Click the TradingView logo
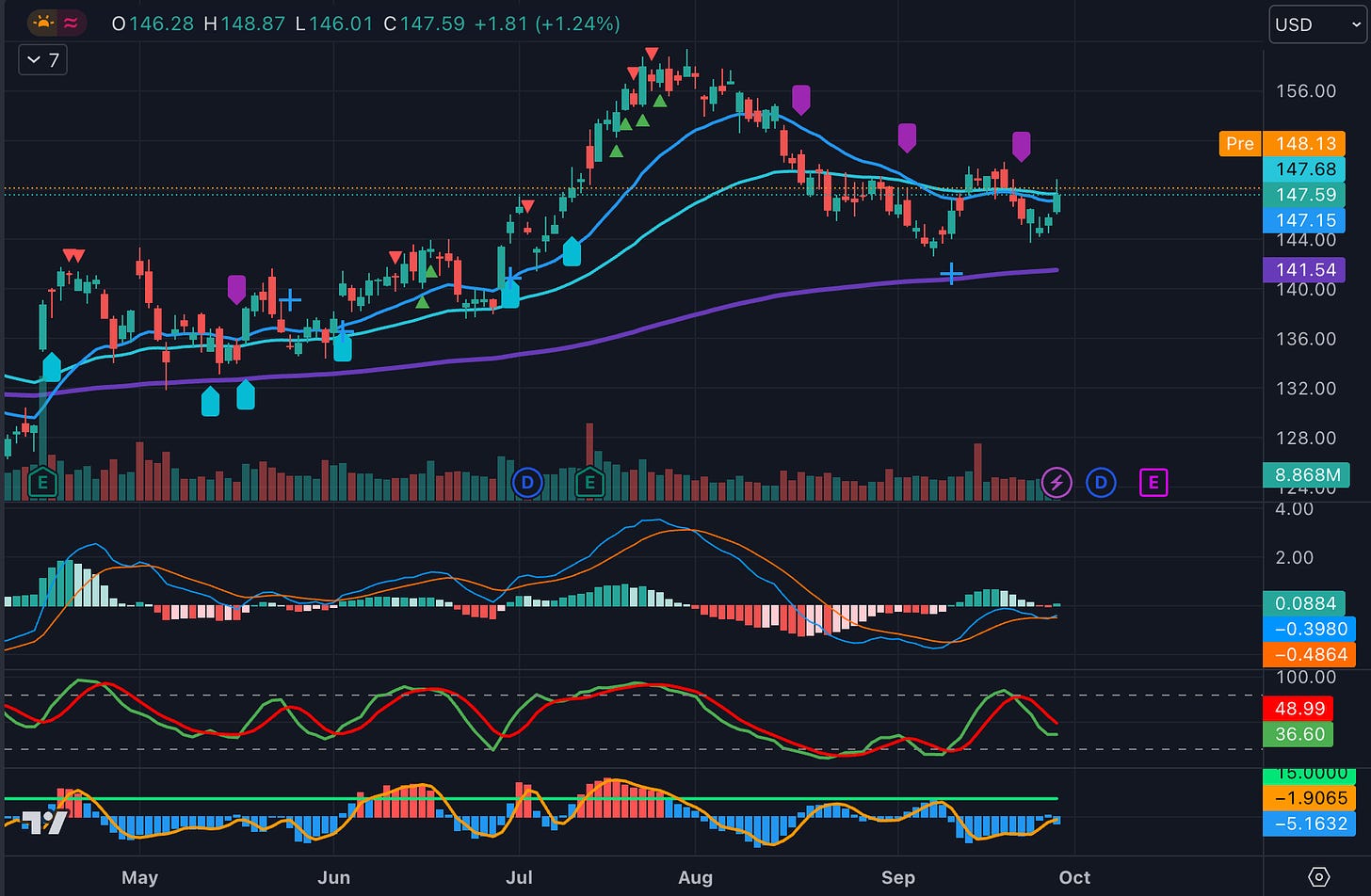This screenshot has width=1371, height=896. point(45,822)
